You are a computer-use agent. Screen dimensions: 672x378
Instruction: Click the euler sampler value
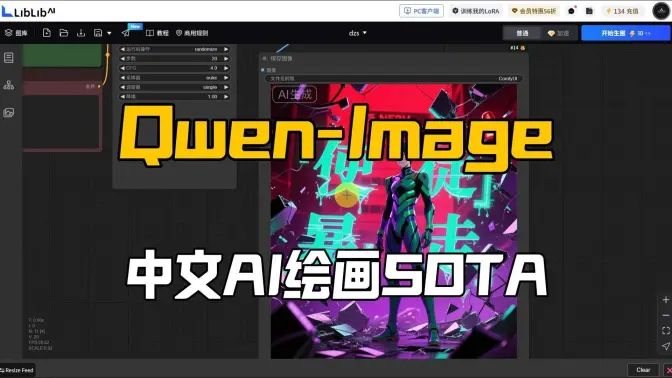click(174, 78)
